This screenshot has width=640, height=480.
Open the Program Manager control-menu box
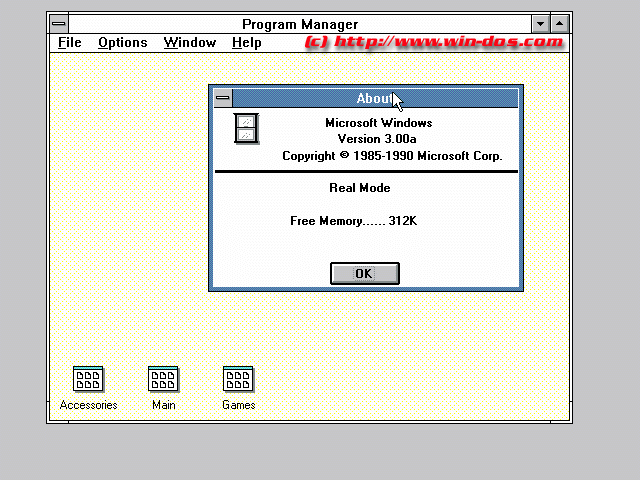click(x=59, y=23)
